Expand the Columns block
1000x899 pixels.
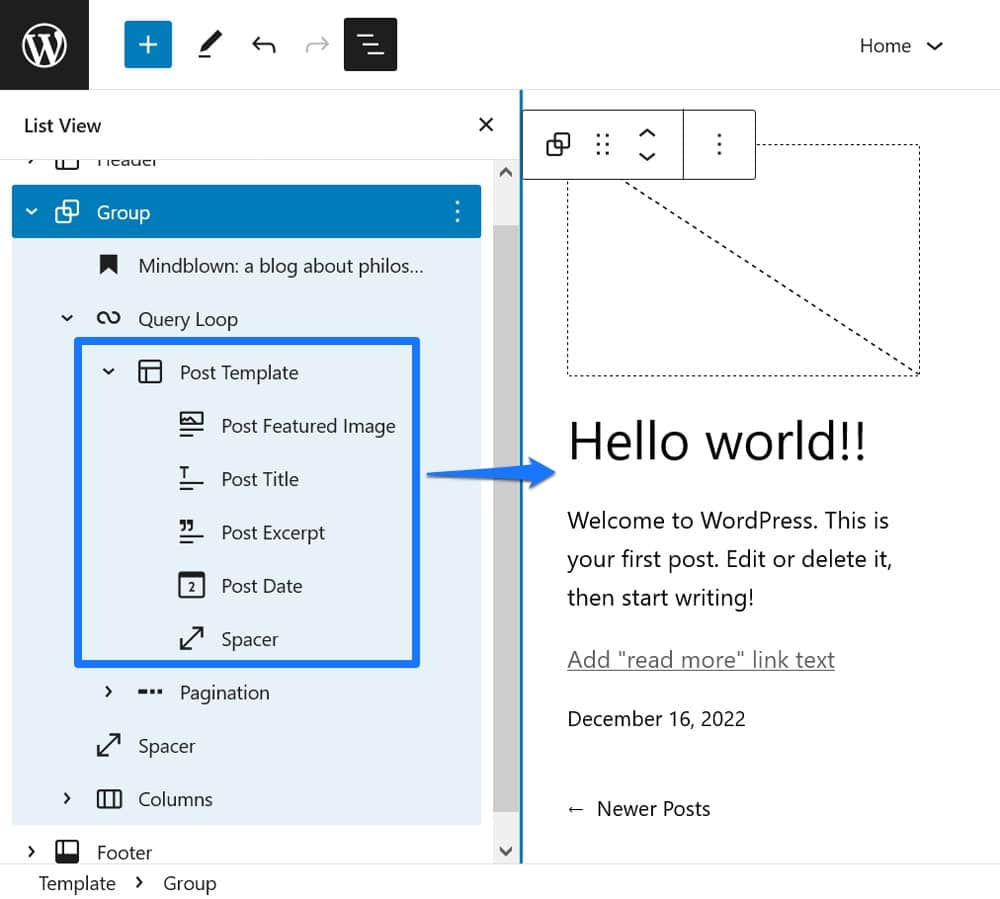coord(67,799)
